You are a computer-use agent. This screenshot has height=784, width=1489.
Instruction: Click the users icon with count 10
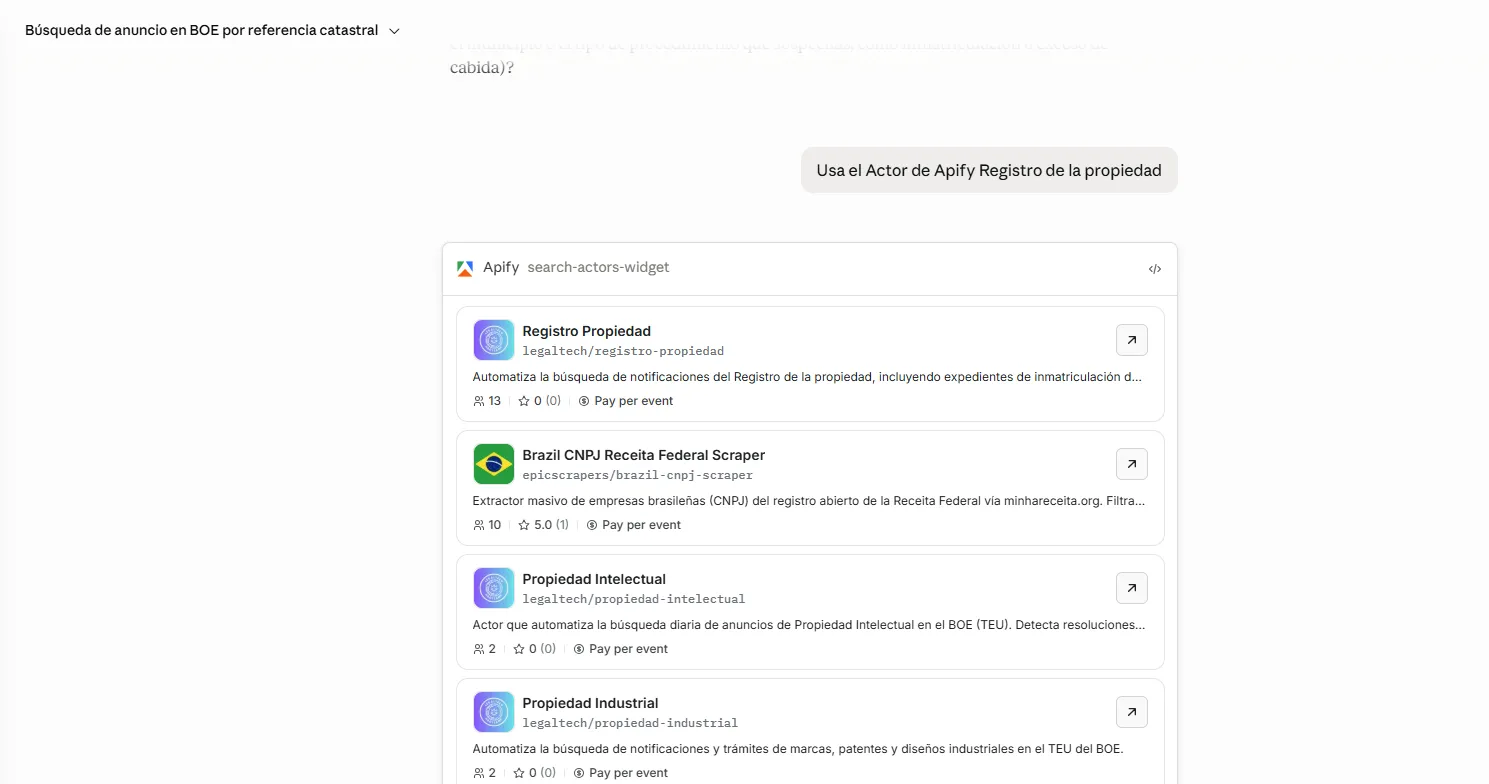(479, 525)
